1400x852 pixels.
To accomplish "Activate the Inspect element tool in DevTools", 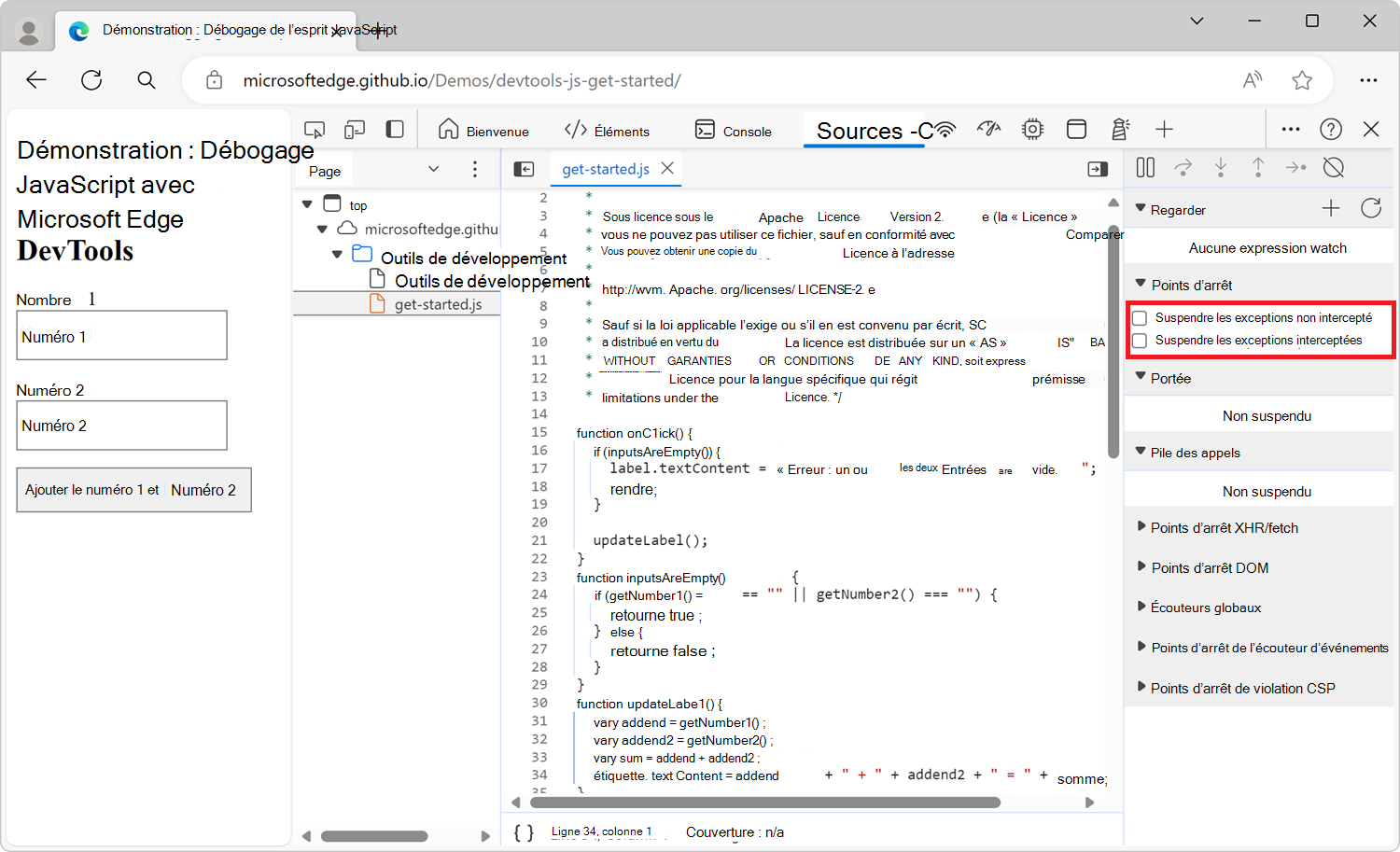I will coord(315,130).
